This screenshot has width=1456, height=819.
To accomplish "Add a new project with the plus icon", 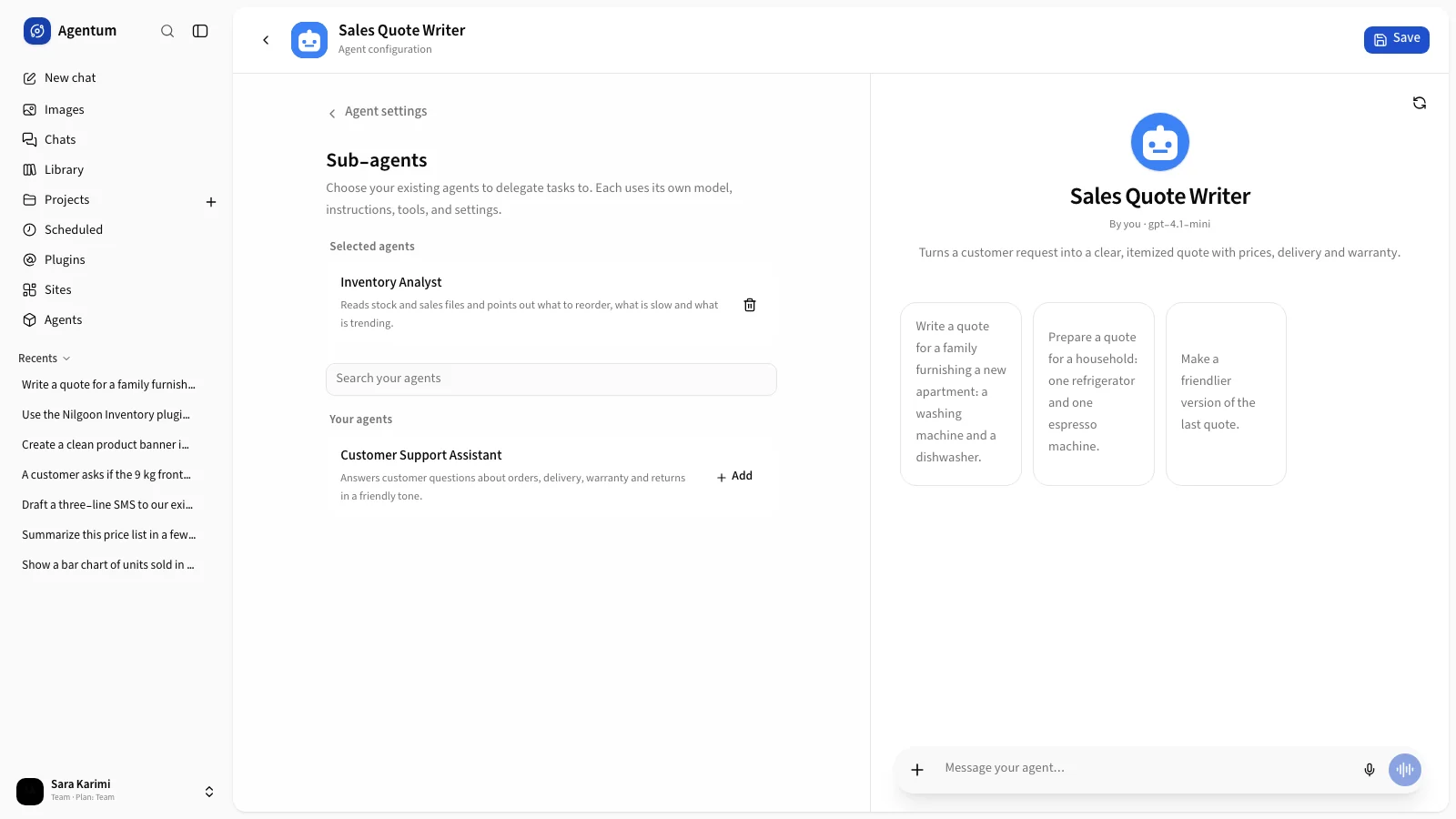I will tap(211, 202).
